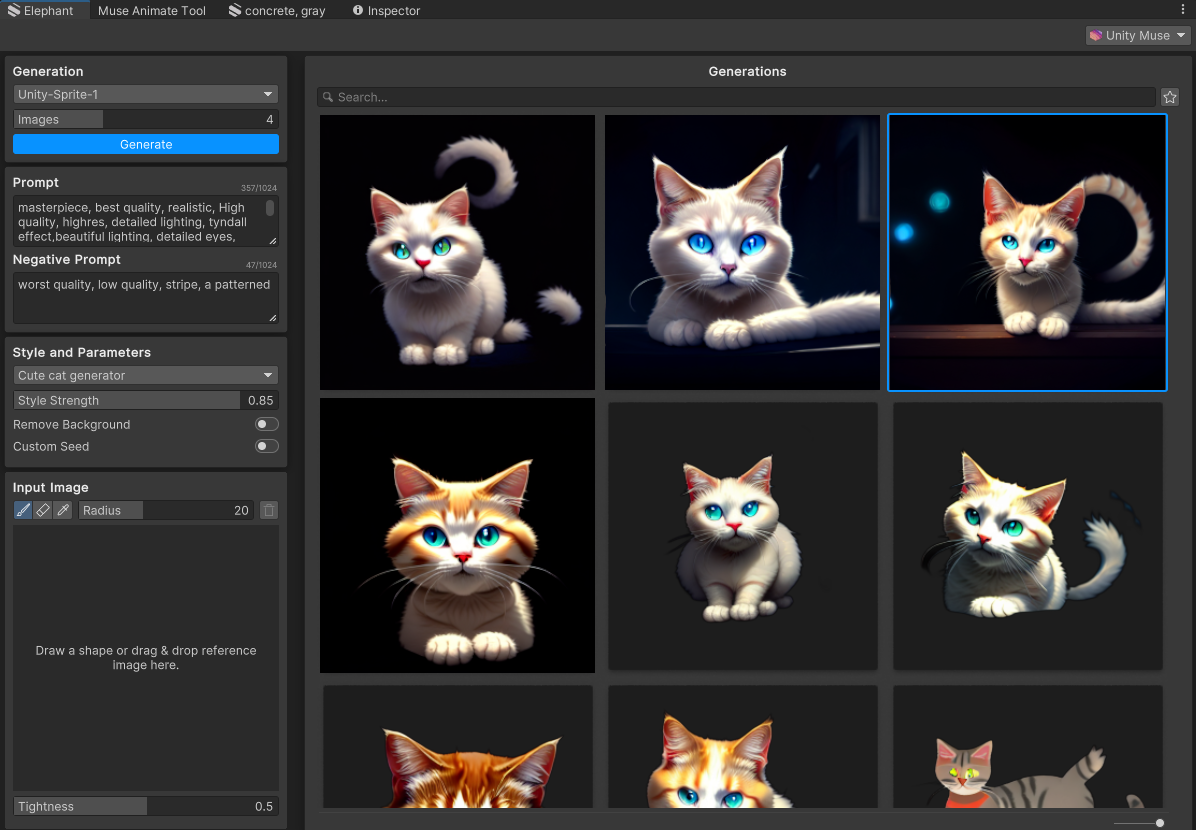The height and width of the screenshot is (830, 1196).
Task: Select the bottom-row orange cat ears thumbnail
Action: pos(458,746)
